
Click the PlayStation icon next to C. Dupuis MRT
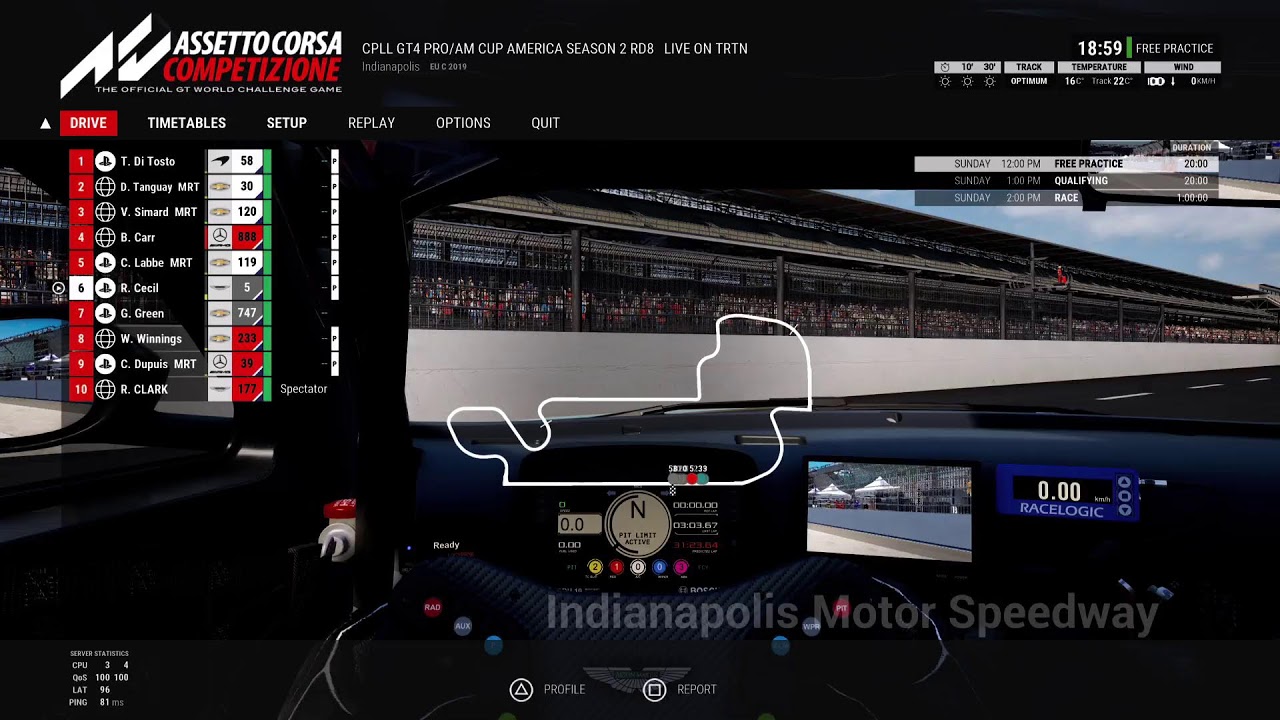click(105, 364)
